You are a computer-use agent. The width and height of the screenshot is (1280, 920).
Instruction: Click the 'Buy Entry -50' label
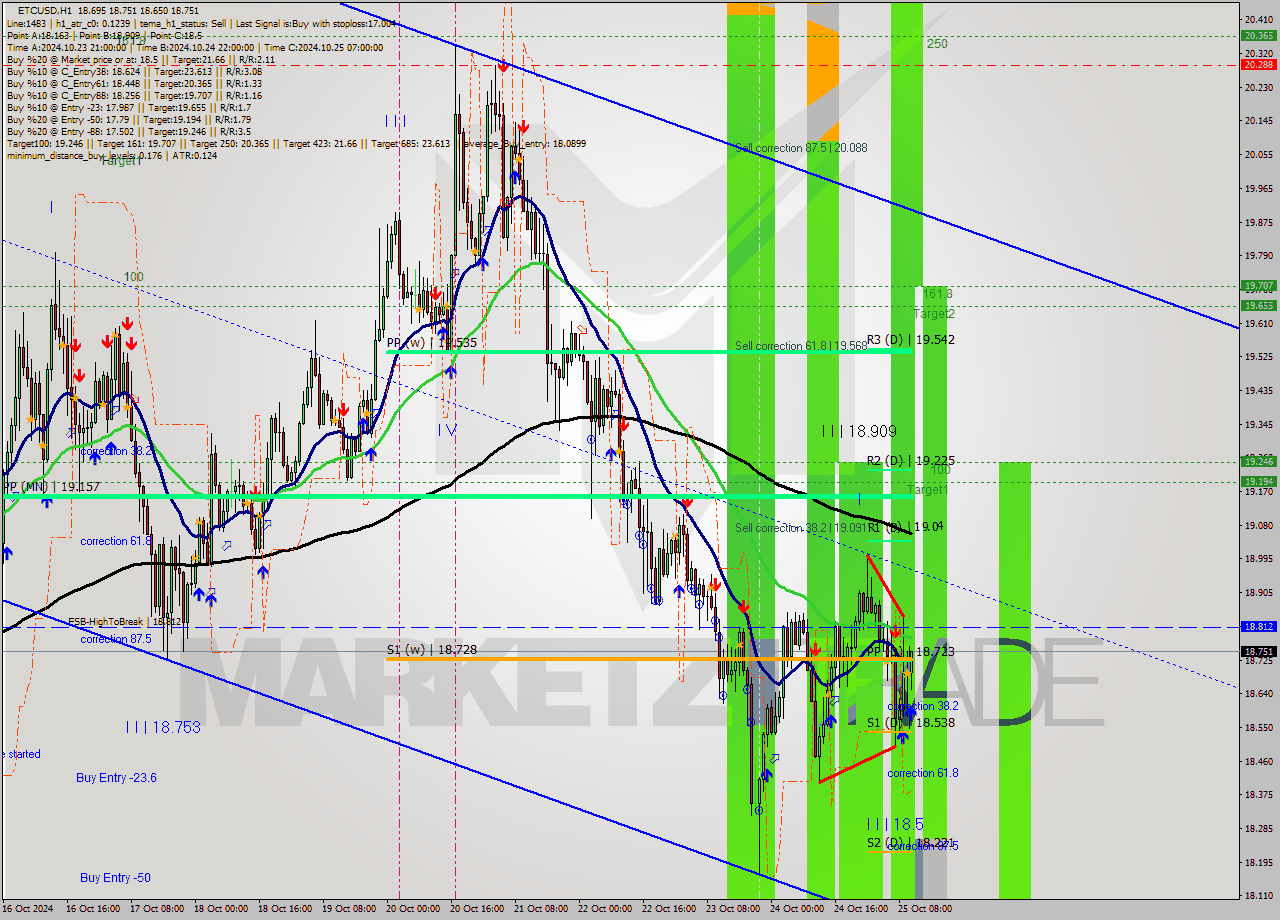click(115, 878)
